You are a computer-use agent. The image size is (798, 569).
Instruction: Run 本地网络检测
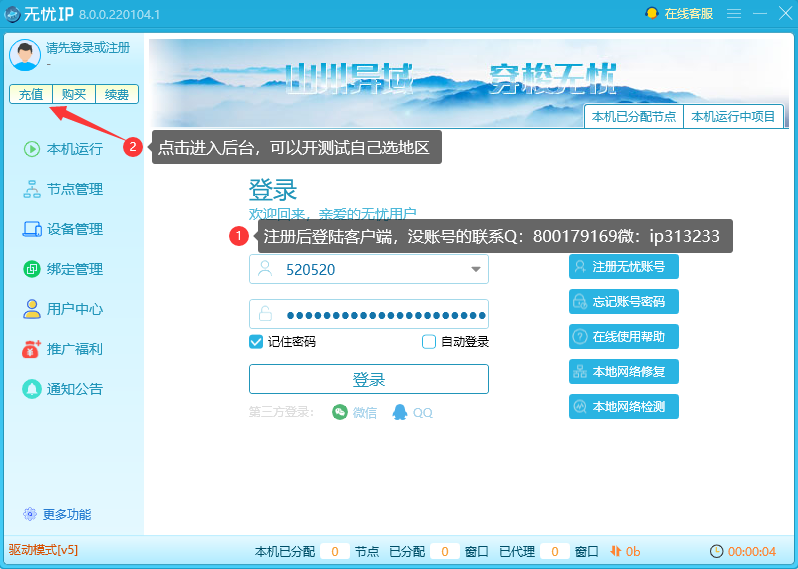pos(623,407)
